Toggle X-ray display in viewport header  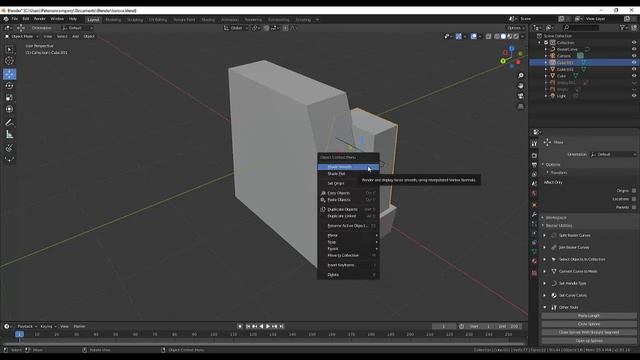click(489, 36)
